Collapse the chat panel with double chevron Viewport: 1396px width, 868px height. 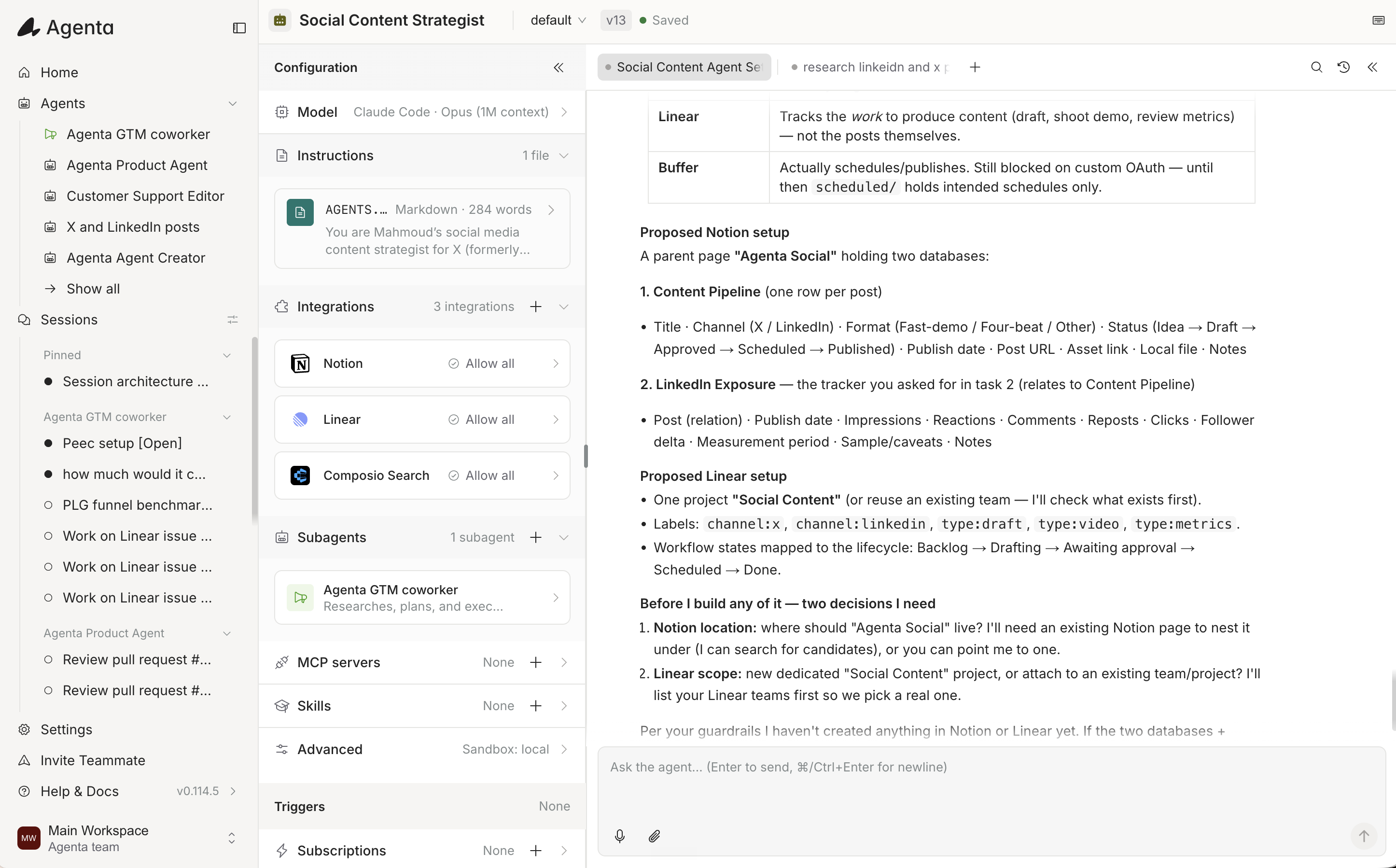click(x=1372, y=67)
